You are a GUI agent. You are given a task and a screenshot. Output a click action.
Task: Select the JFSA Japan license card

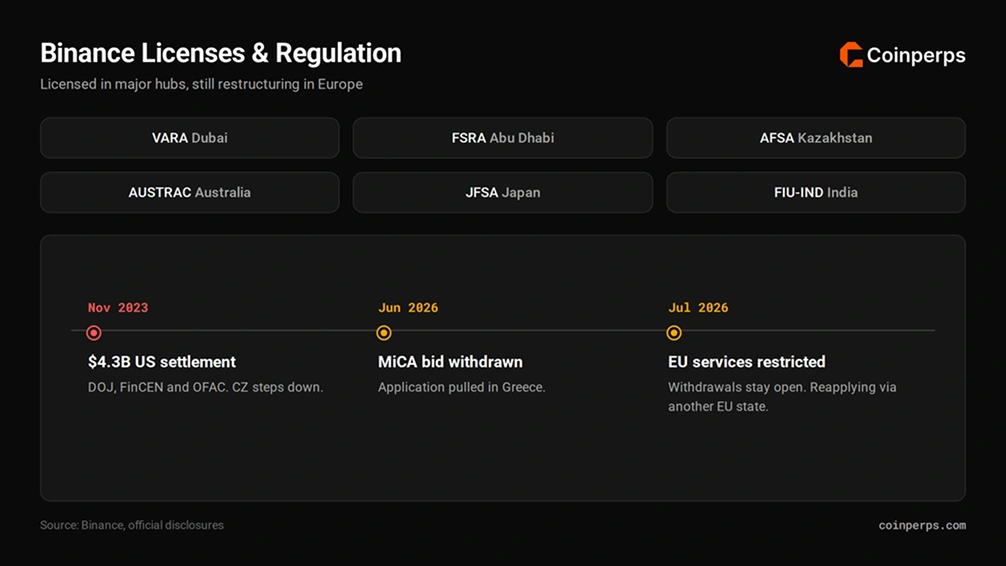coord(503,193)
